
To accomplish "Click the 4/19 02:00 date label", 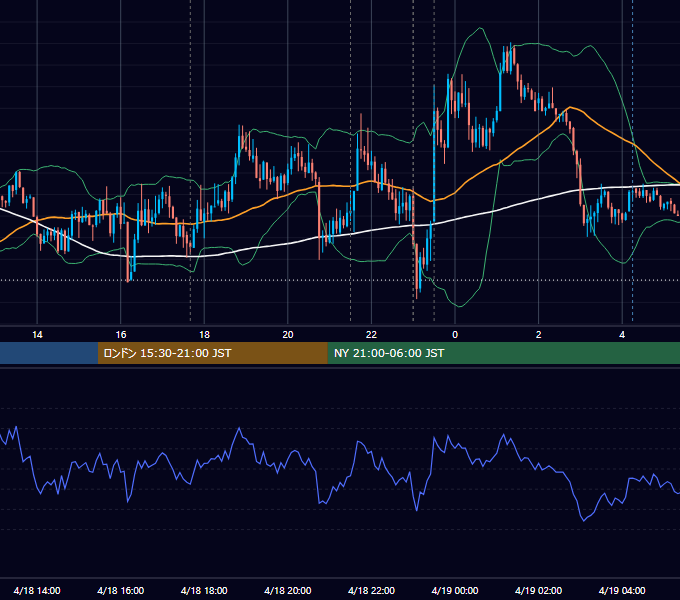I will click(x=538, y=590).
